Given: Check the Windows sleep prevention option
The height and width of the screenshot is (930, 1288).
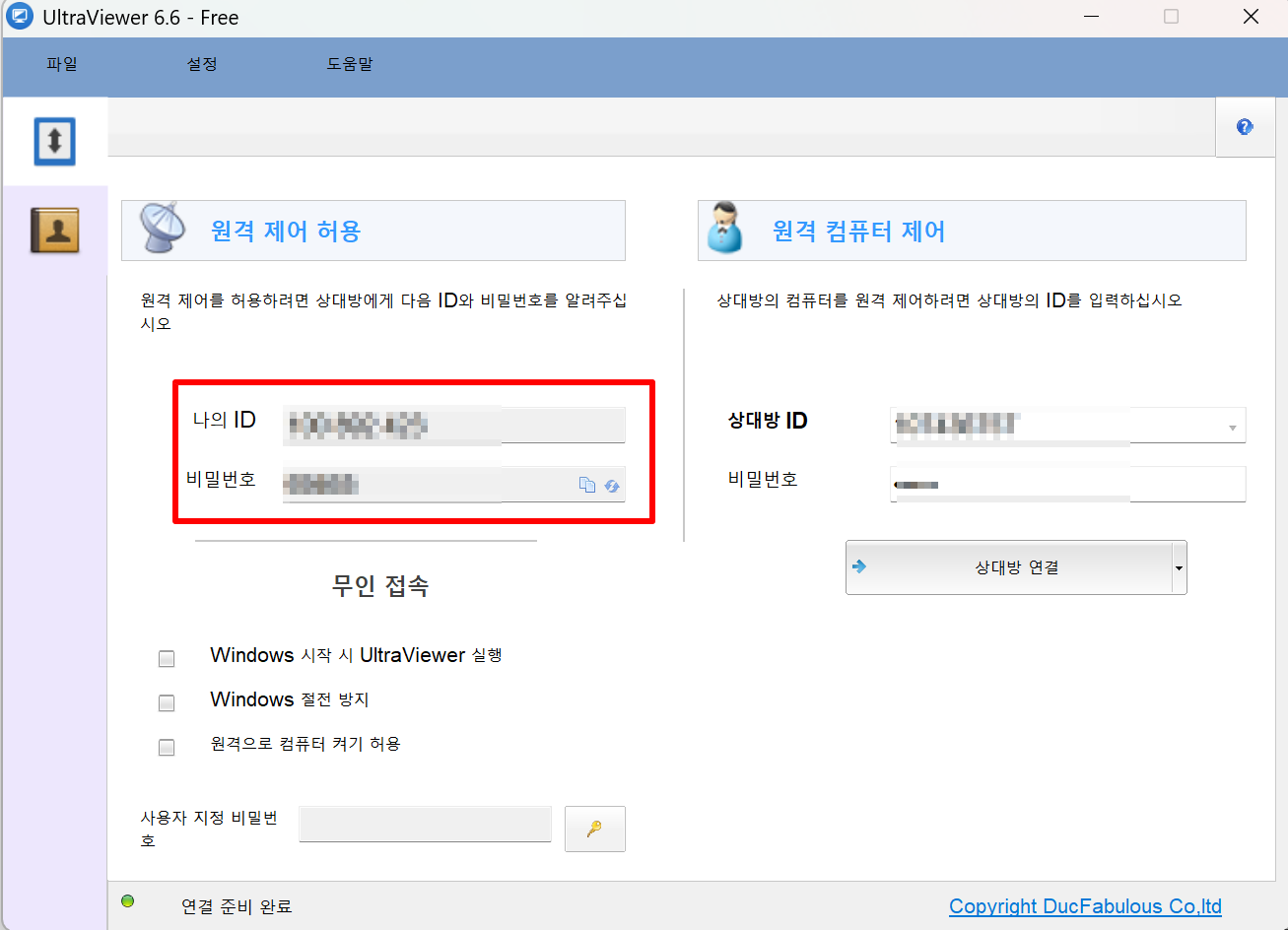Looking at the screenshot, I should coord(167,702).
